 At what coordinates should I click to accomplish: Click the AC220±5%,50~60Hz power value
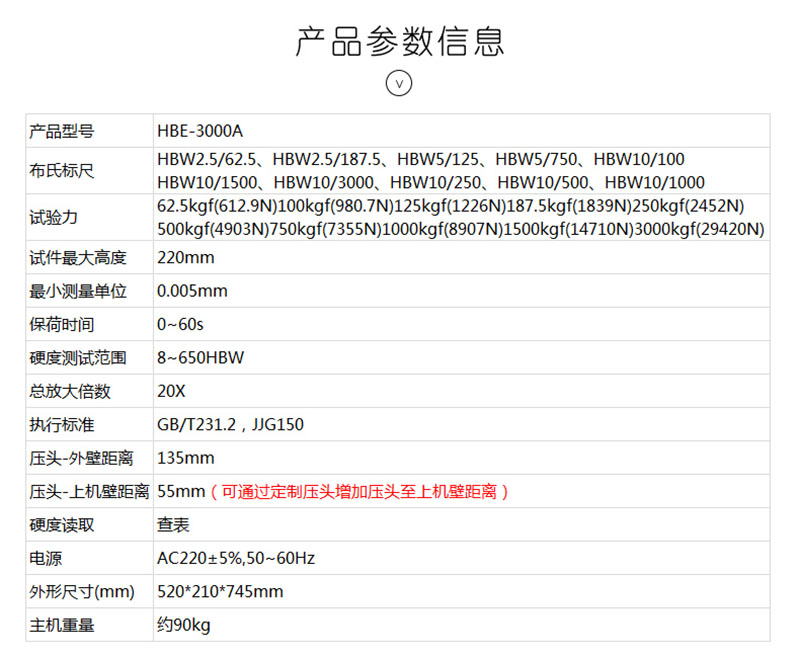[x=236, y=558]
